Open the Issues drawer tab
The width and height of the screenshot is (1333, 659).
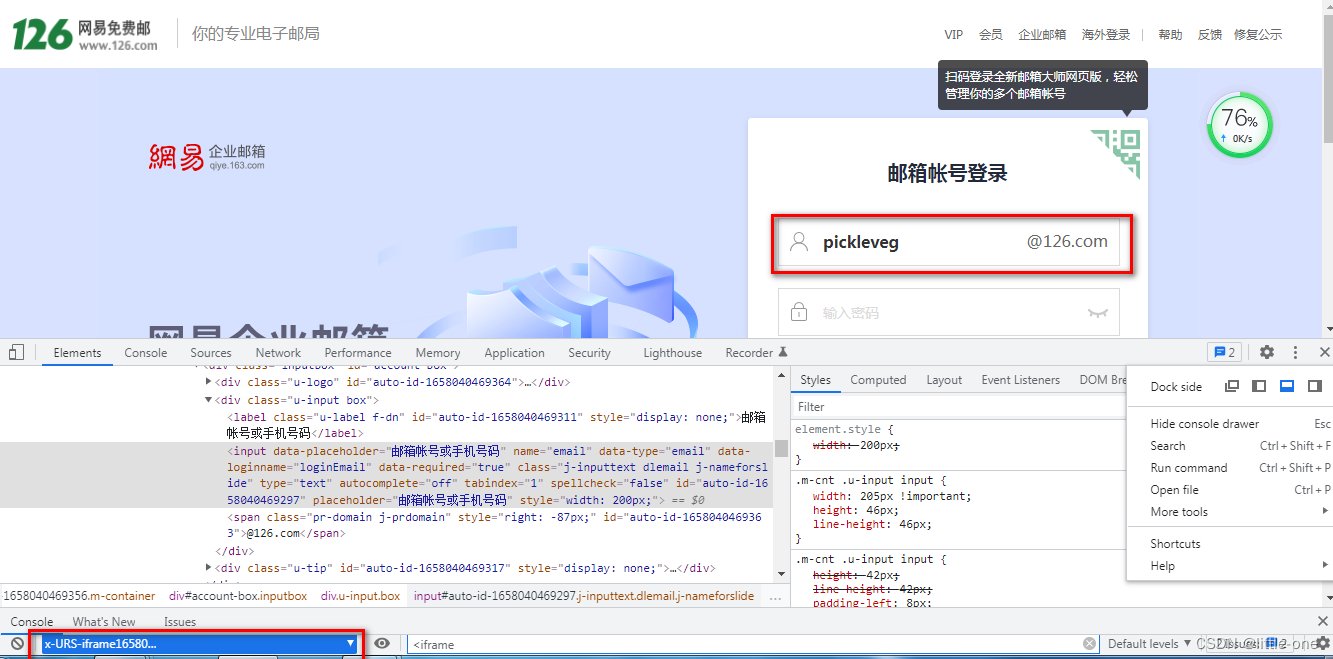pos(180,622)
